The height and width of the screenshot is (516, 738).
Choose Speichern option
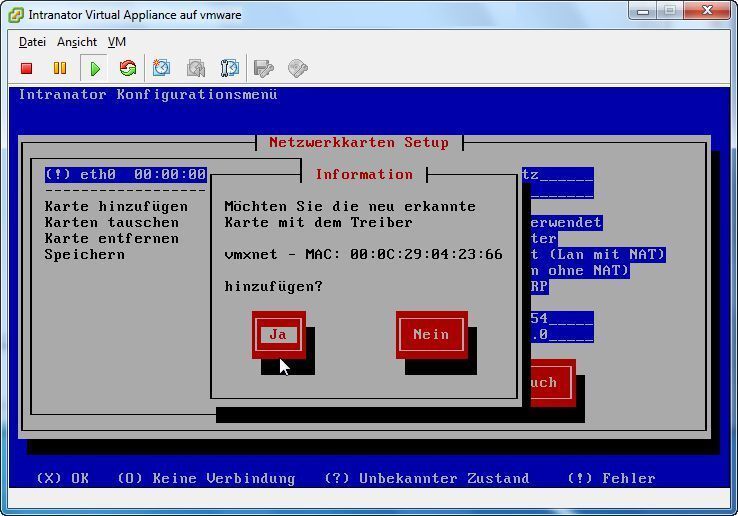[85, 255]
